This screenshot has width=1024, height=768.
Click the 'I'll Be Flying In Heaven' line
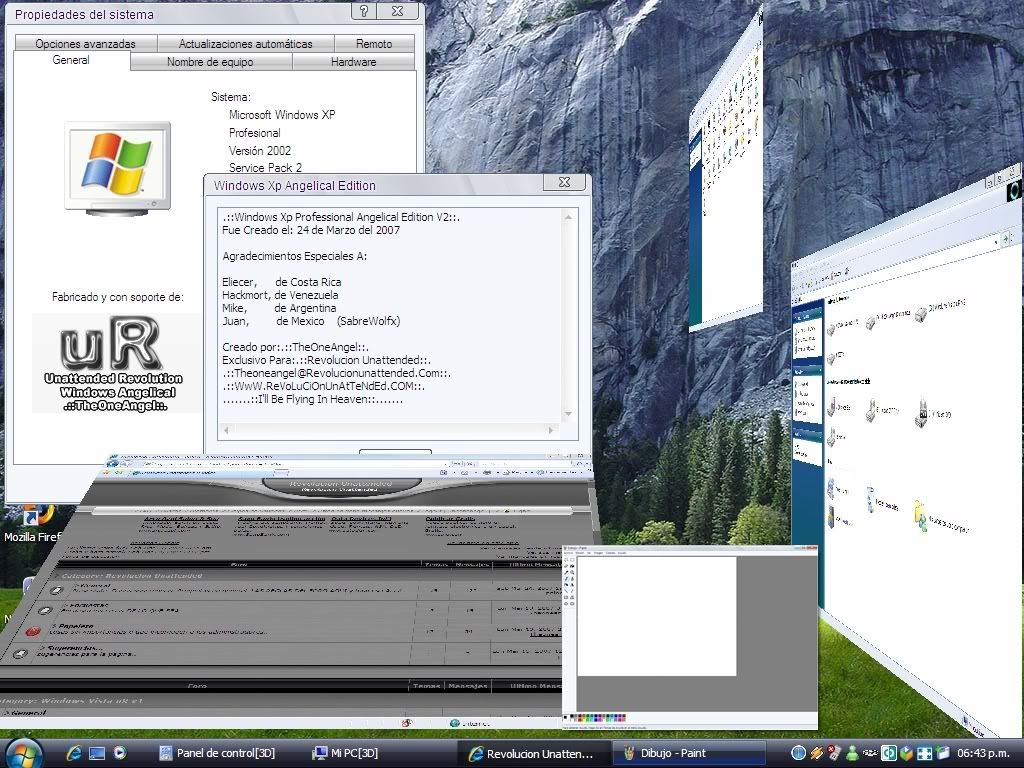click(x=313, y=400)
